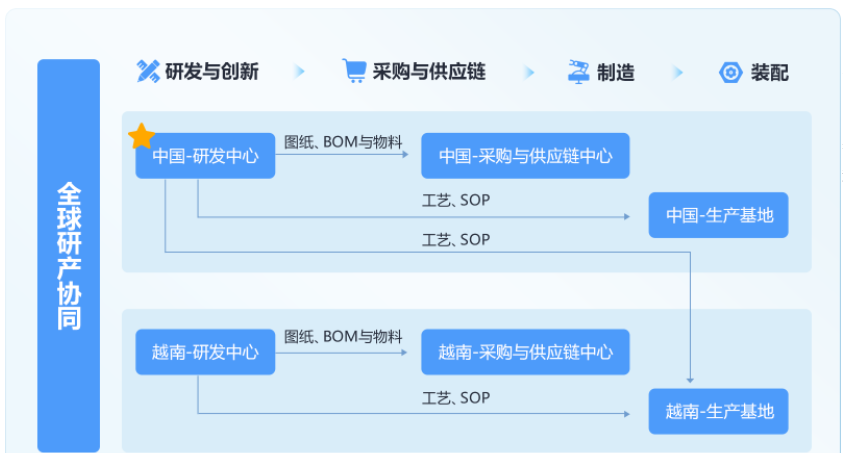The height and width of the screenshot is (461, 844).
Task: Open the 越南-采购与供应链中心 box
Action: (x=525, y=352)
